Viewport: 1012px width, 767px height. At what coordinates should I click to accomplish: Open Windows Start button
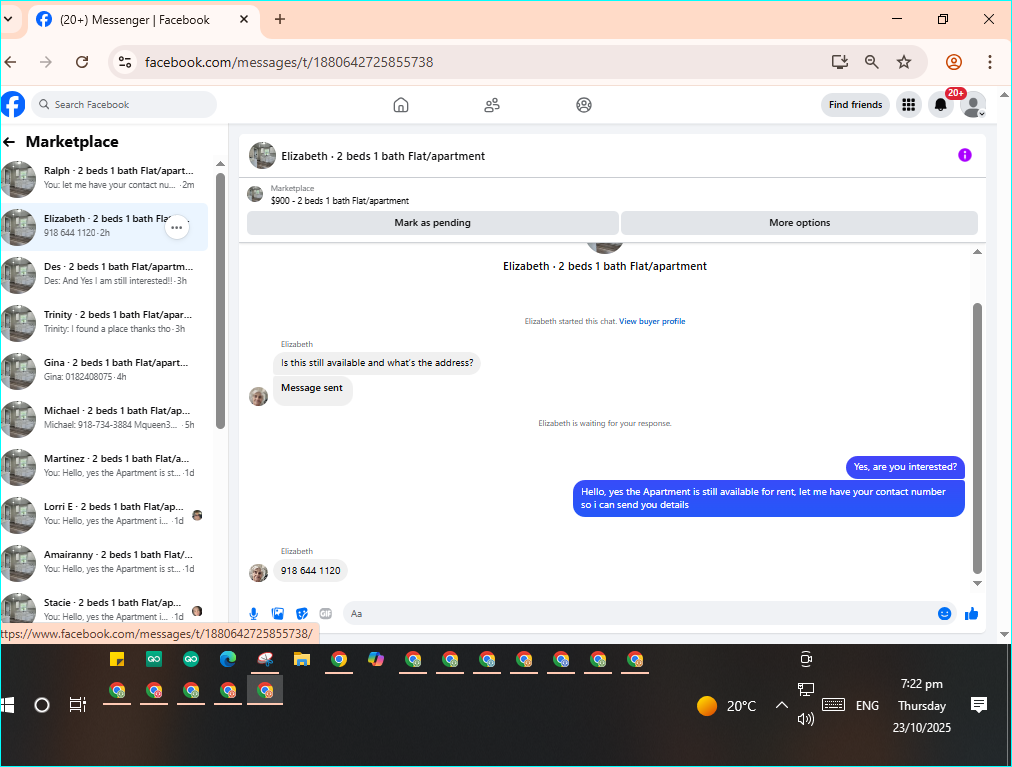pos(8,705)
